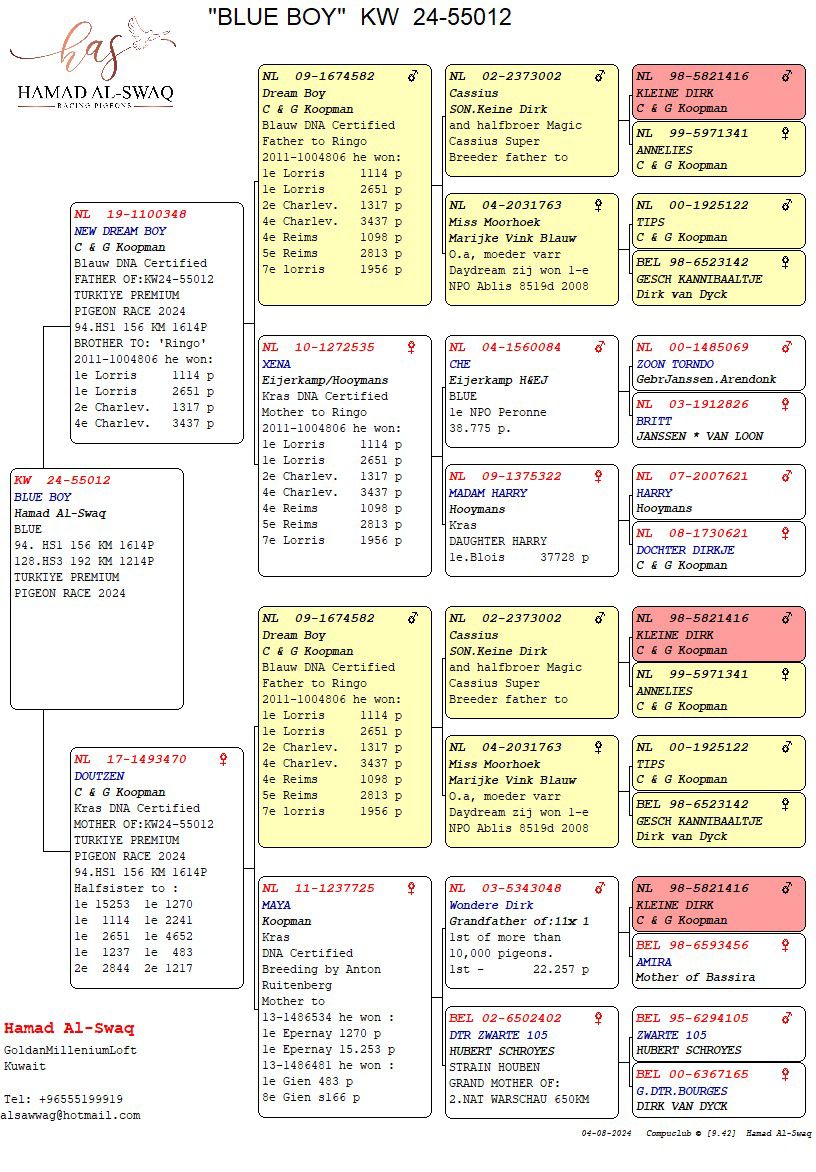Click the email address alsawwag@hotmail.com

click(70, 1115)
